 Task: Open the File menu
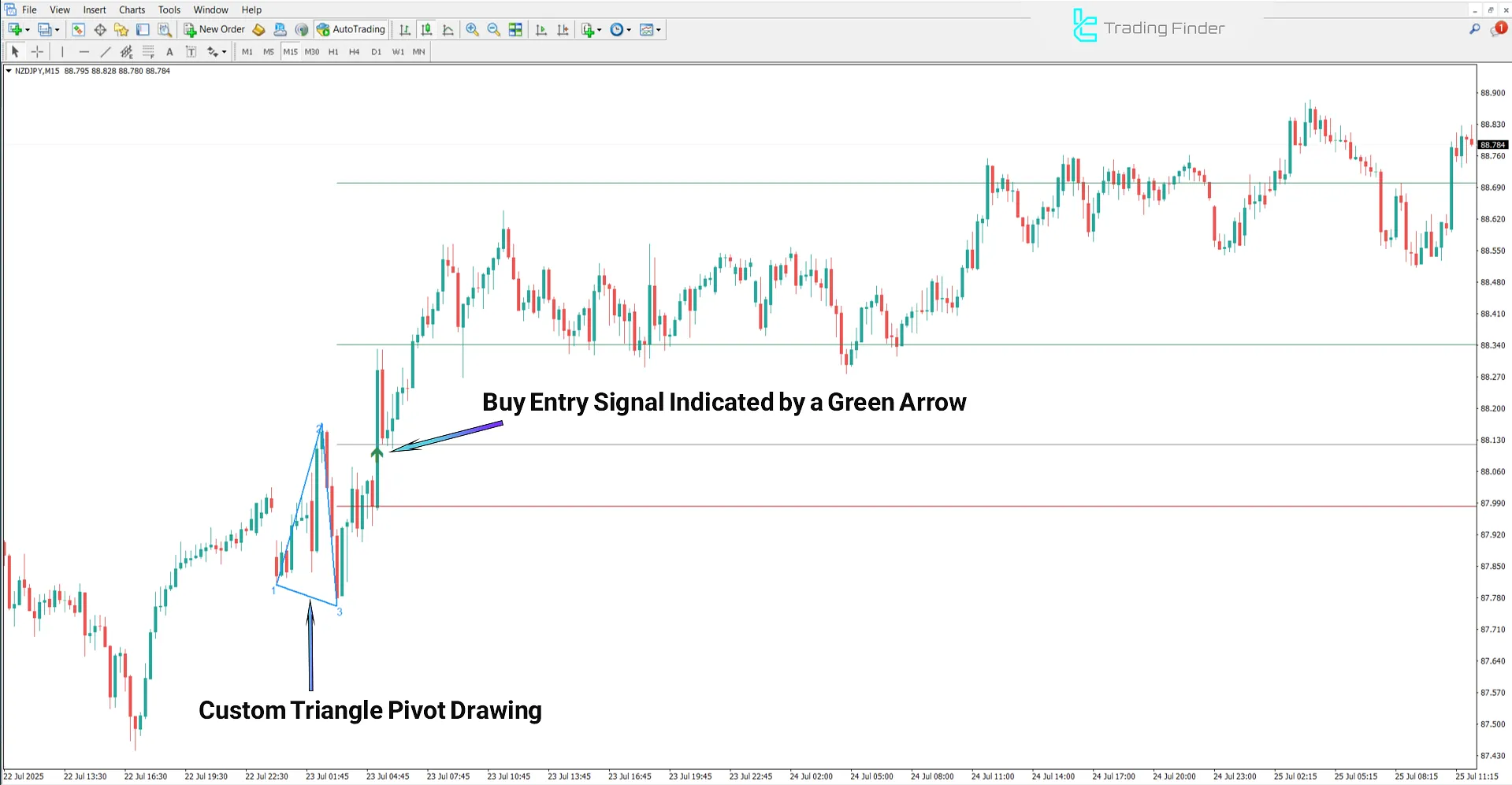29,9
